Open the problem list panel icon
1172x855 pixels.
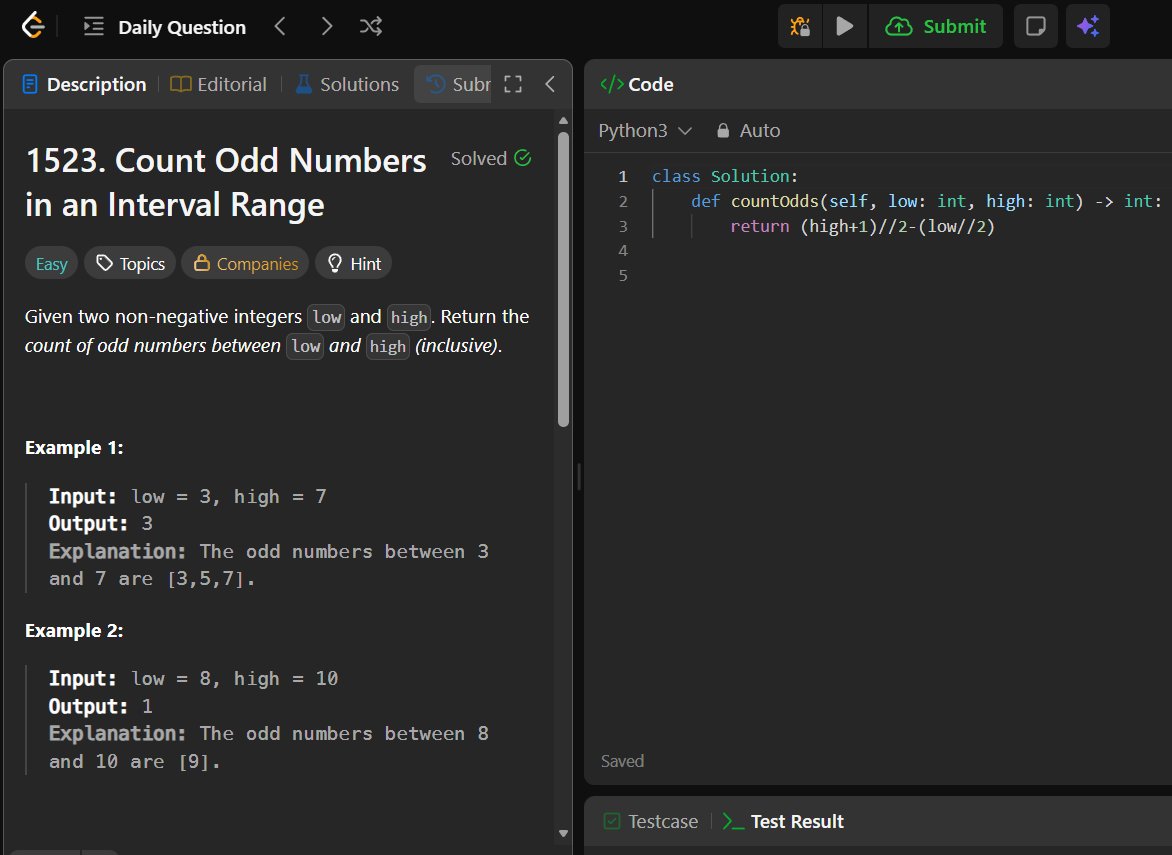point(93,27)
